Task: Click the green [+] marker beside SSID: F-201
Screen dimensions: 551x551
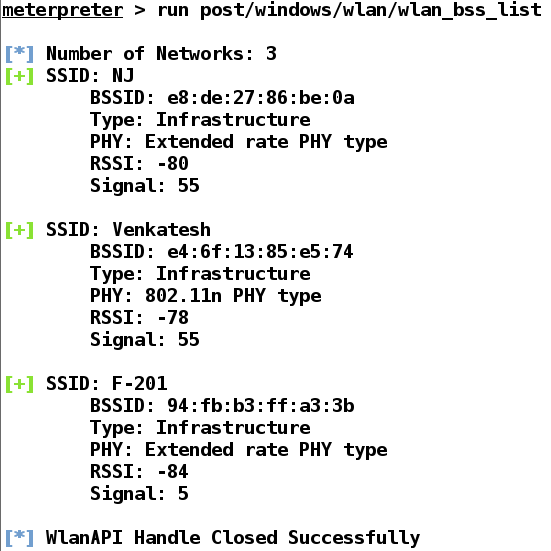Action: click(x=20, y=384)
